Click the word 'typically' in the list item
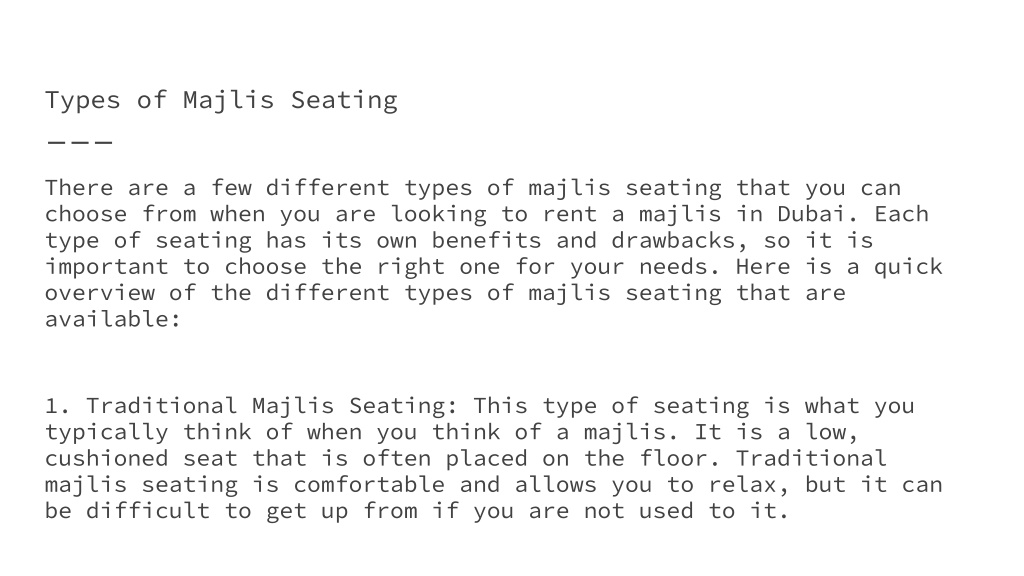 (x=106, y=433)
